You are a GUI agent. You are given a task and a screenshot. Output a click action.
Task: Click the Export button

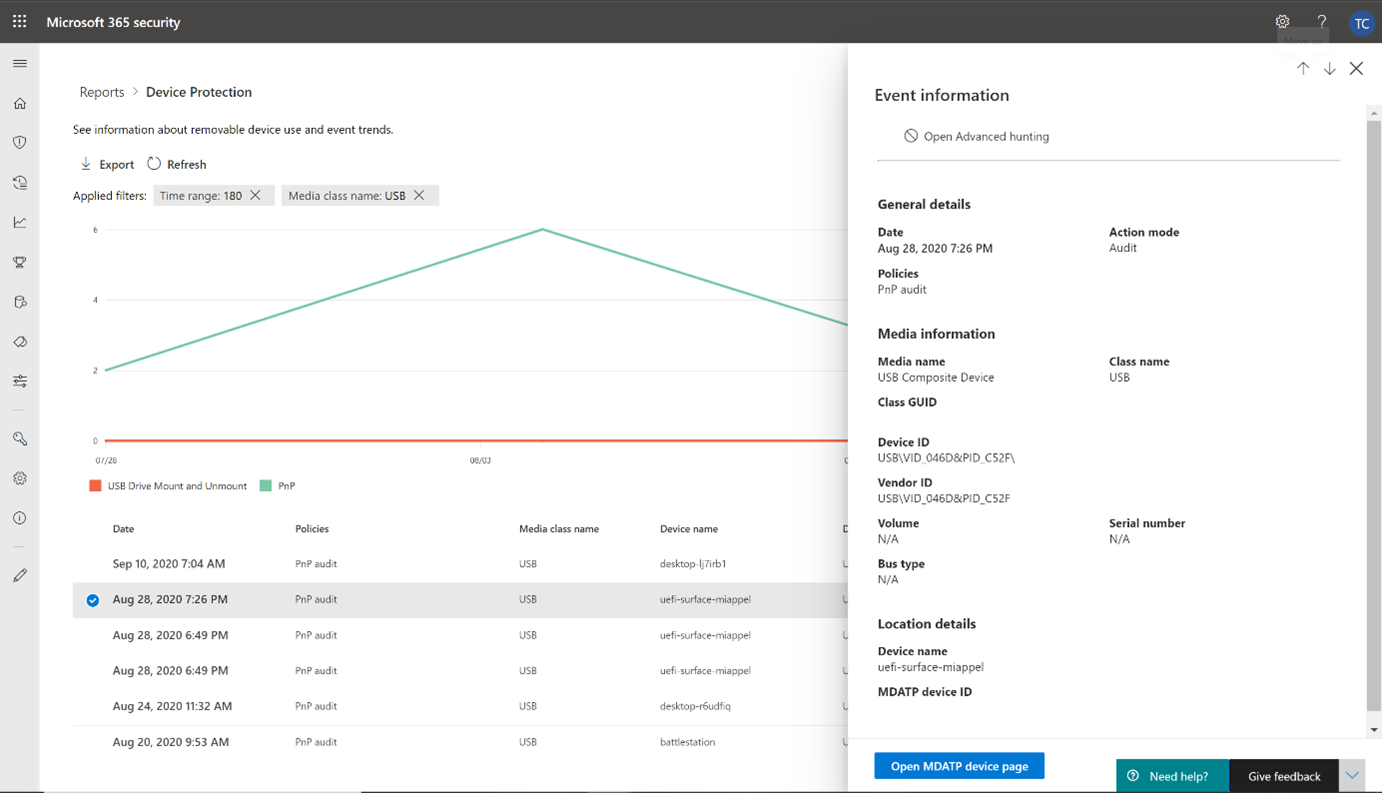(x=107, y=164)
